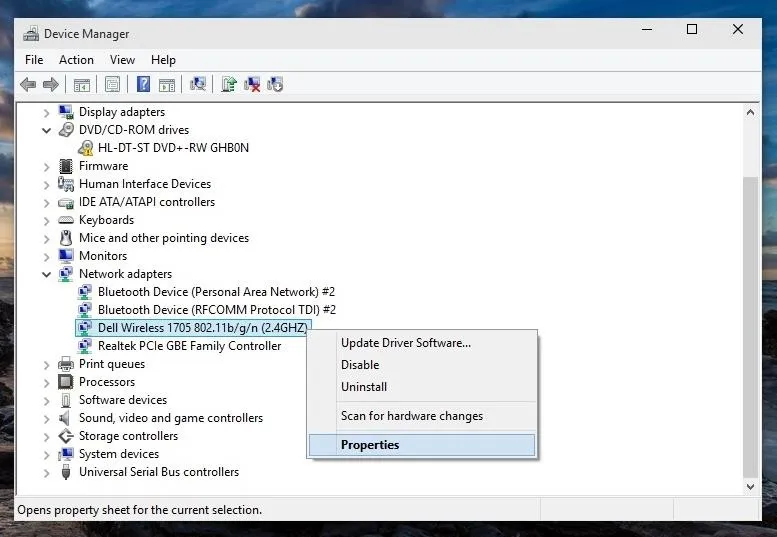Click the Properties sheet toolbar icon
Image resolution: width=777 pixels, height=537 pixels.
pos(112,85)
